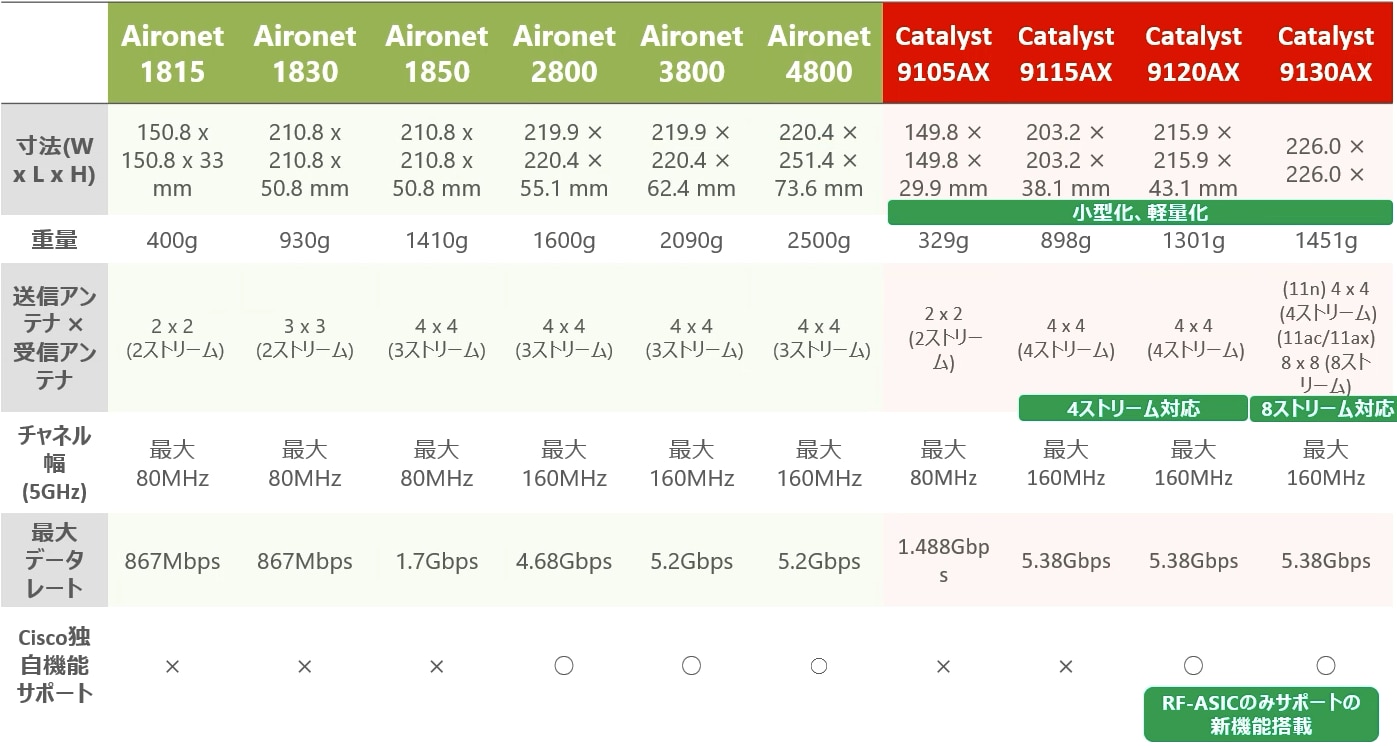This screenshot has width=1397, height=746.
Task: Click the 3 x 3 (2ストリーム) antenna cell
Action: (305, 338)
